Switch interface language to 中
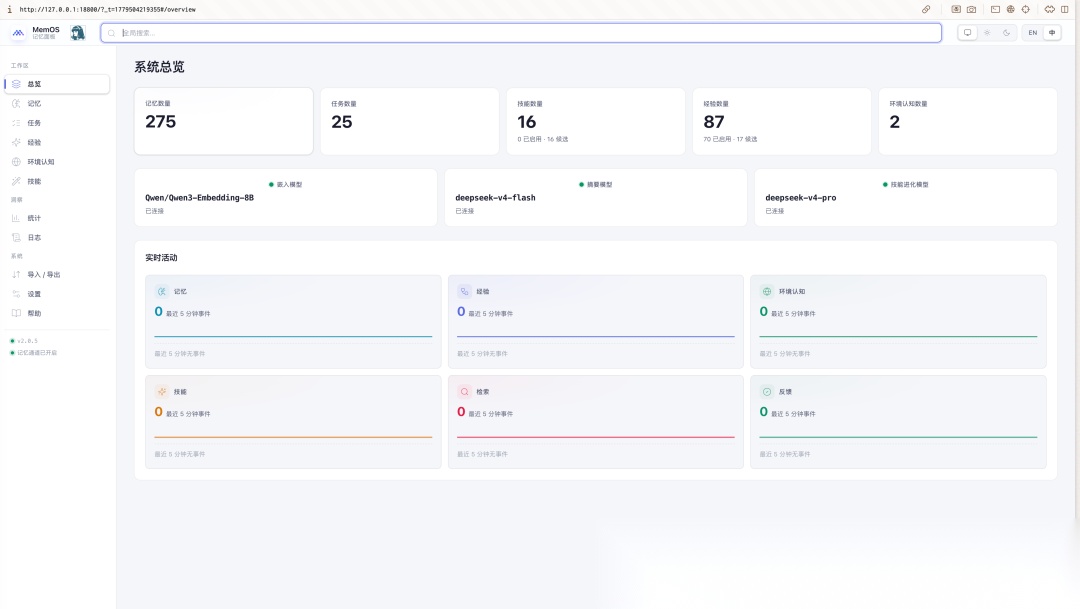 pyautogui.click(x=1052, y=32)
